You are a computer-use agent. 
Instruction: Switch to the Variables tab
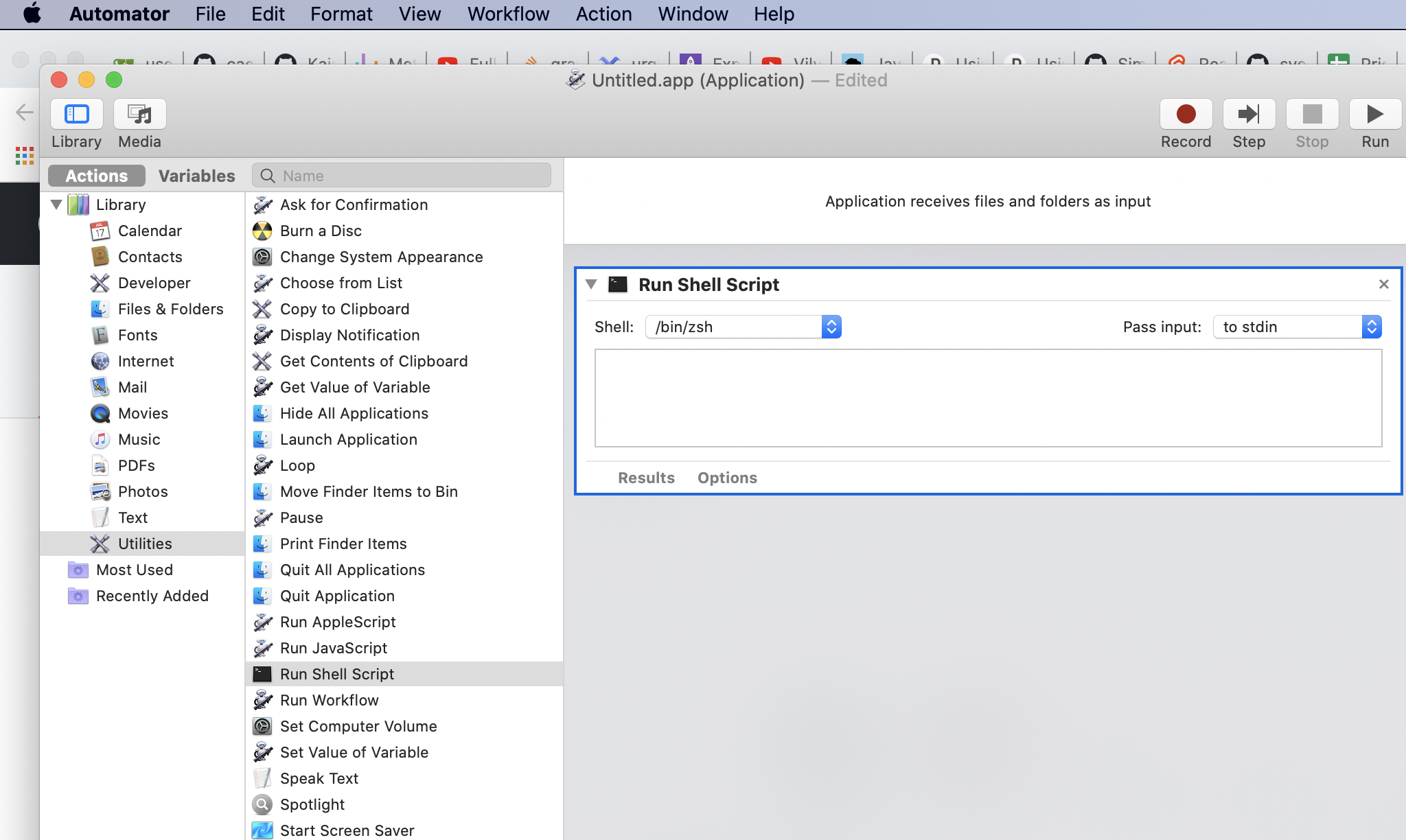coord(196,176)
